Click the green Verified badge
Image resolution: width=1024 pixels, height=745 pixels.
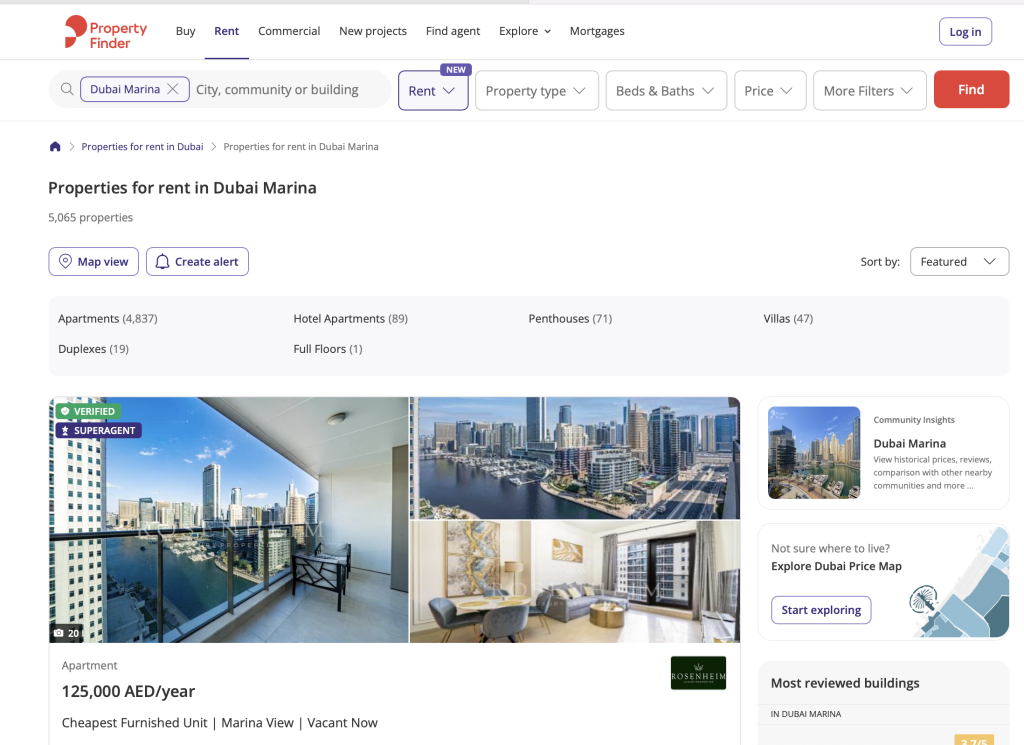click(88, 411)
